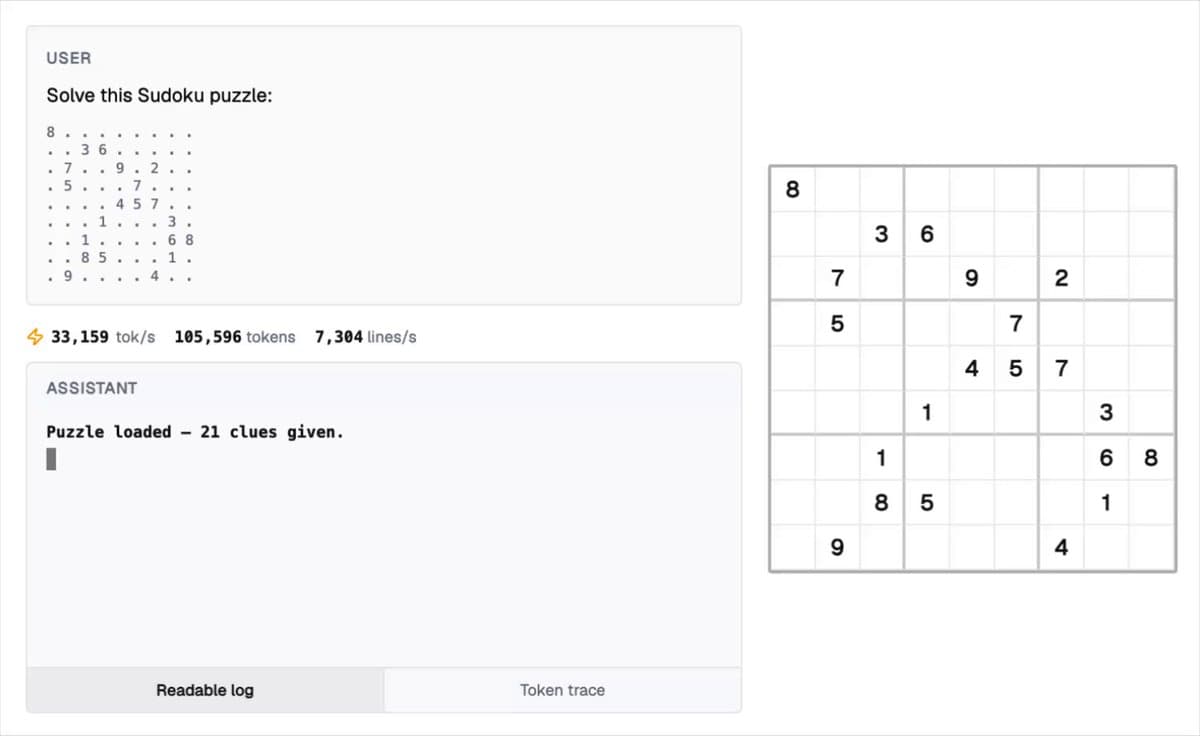1200x736 pixels.
Task: Switch to the Token trace tab
Action: pyautogui.click(x=562, y=690)
